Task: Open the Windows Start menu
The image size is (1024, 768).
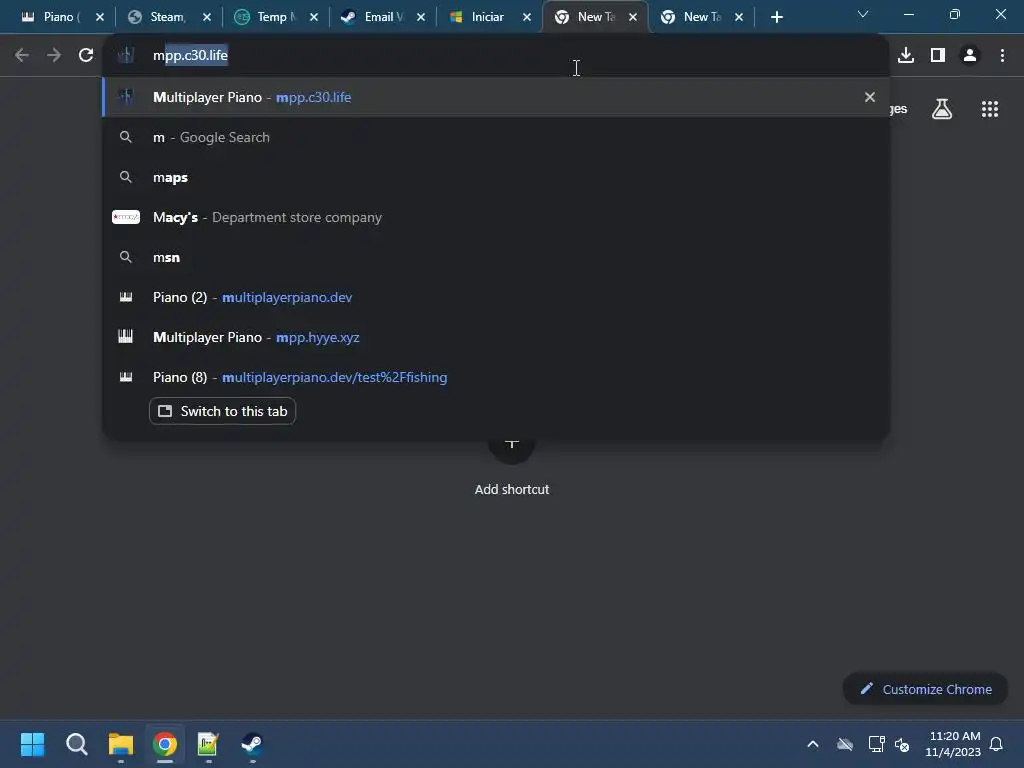Action: point(32,744)
